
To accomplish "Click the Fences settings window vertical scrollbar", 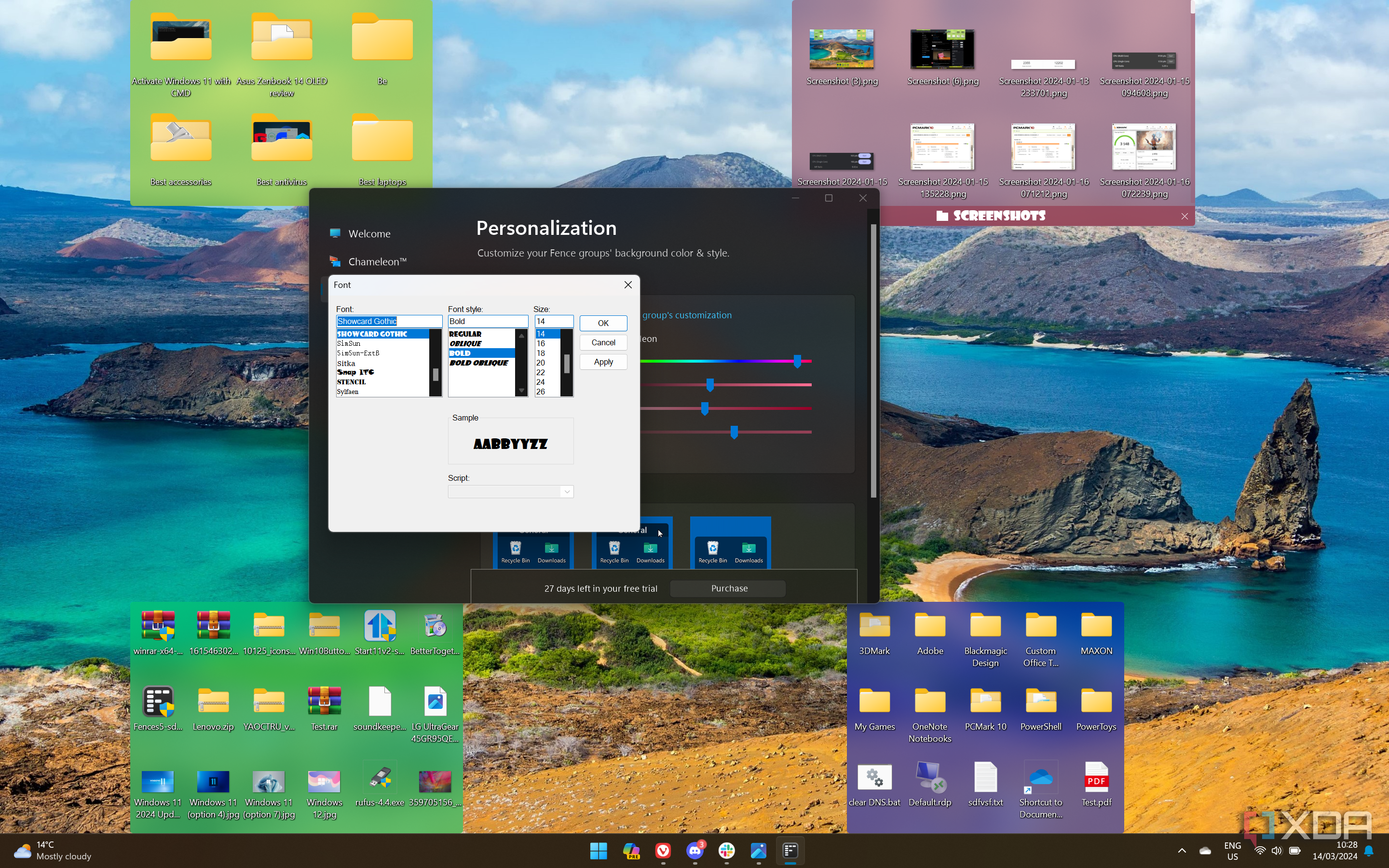I will (x=873, y=361).
